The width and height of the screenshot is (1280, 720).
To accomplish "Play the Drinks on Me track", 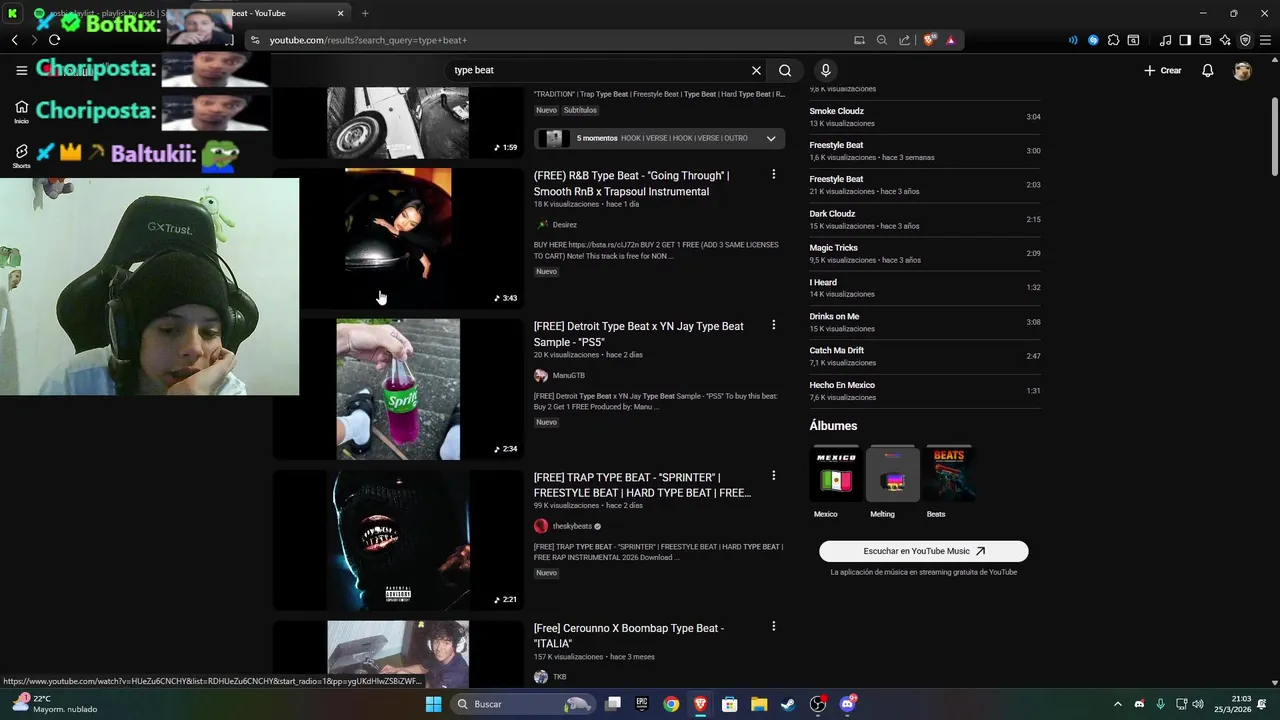I will coord(925,322).
